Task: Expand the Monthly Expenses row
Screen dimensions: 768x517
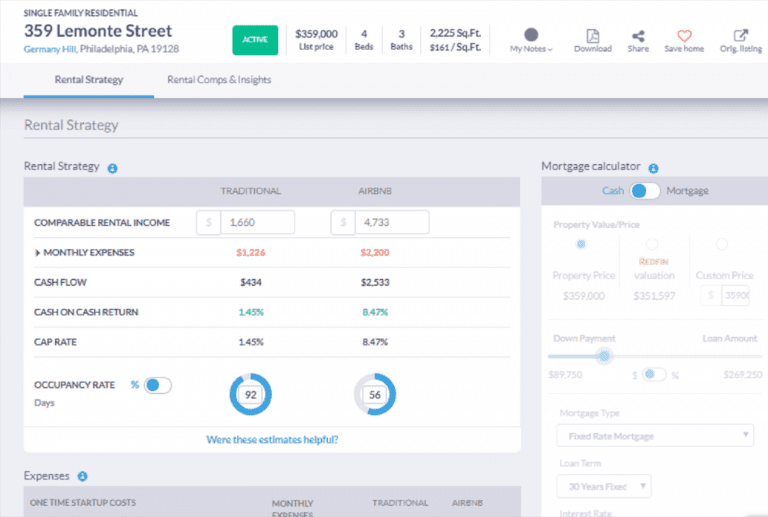Action: click(x=38, y=253)
